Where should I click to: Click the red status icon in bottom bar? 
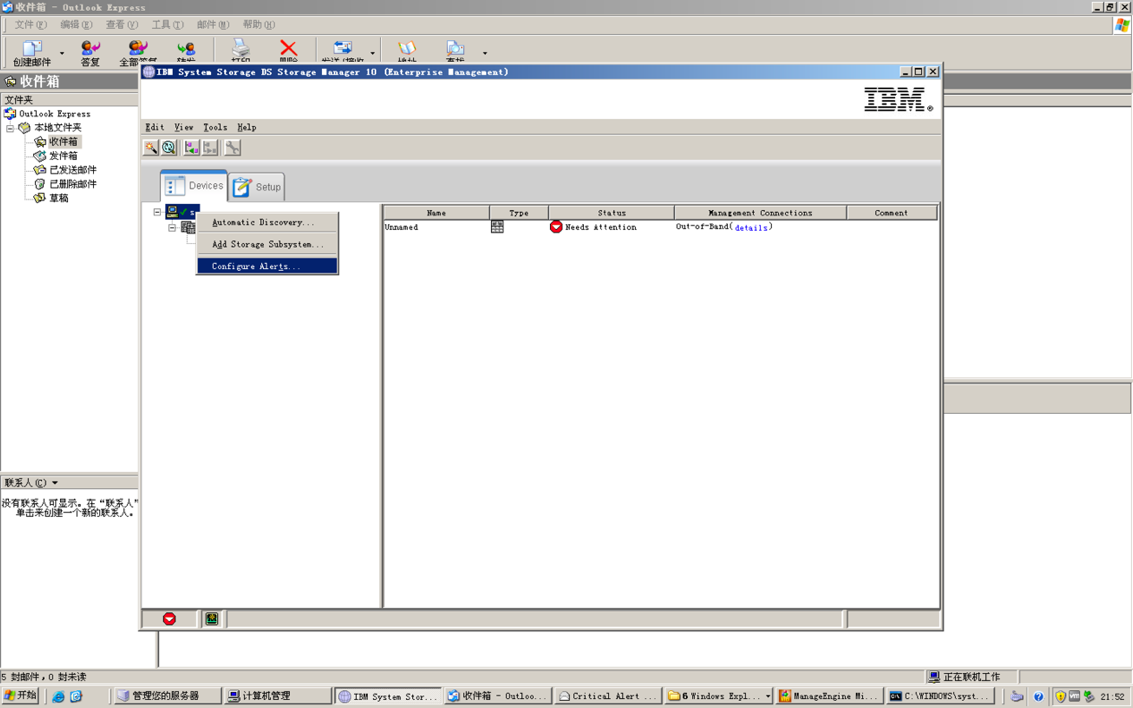point(169,619)
